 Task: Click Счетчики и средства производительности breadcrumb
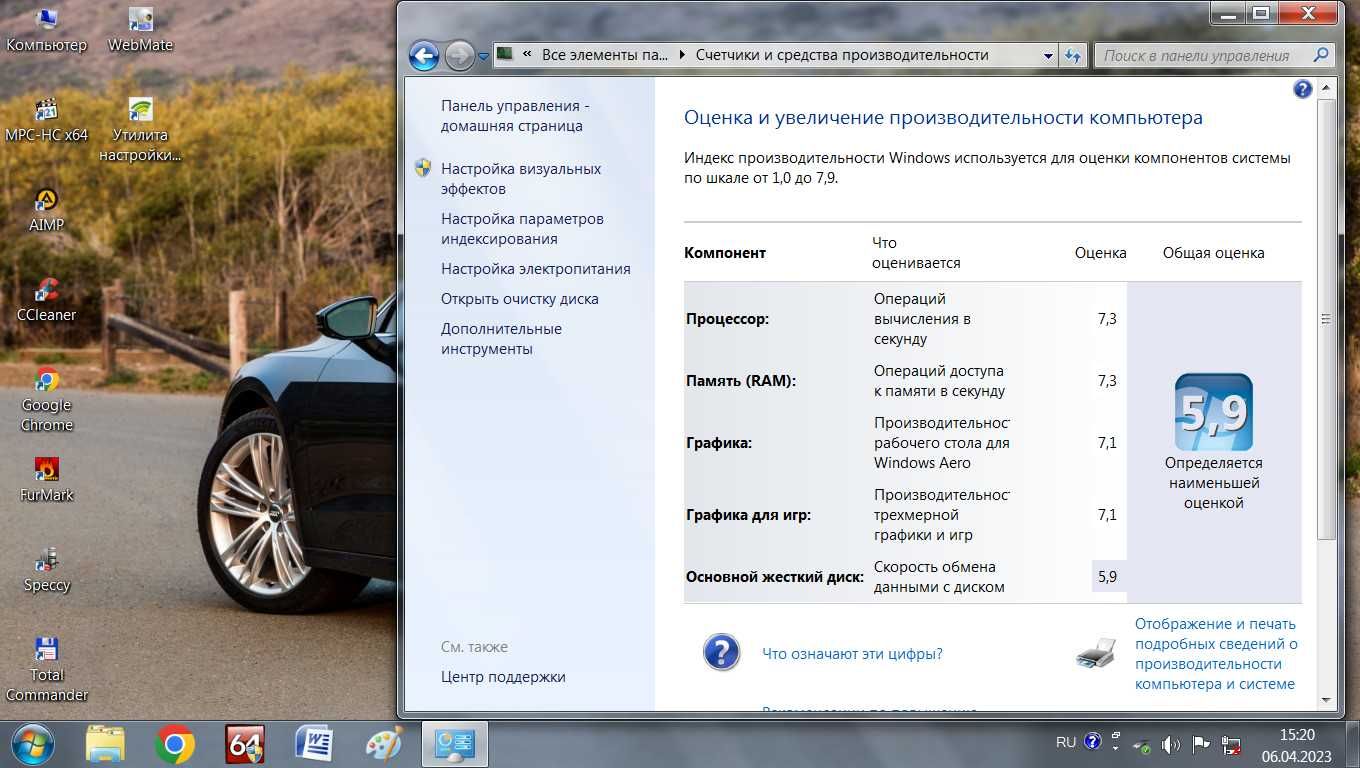842,56
